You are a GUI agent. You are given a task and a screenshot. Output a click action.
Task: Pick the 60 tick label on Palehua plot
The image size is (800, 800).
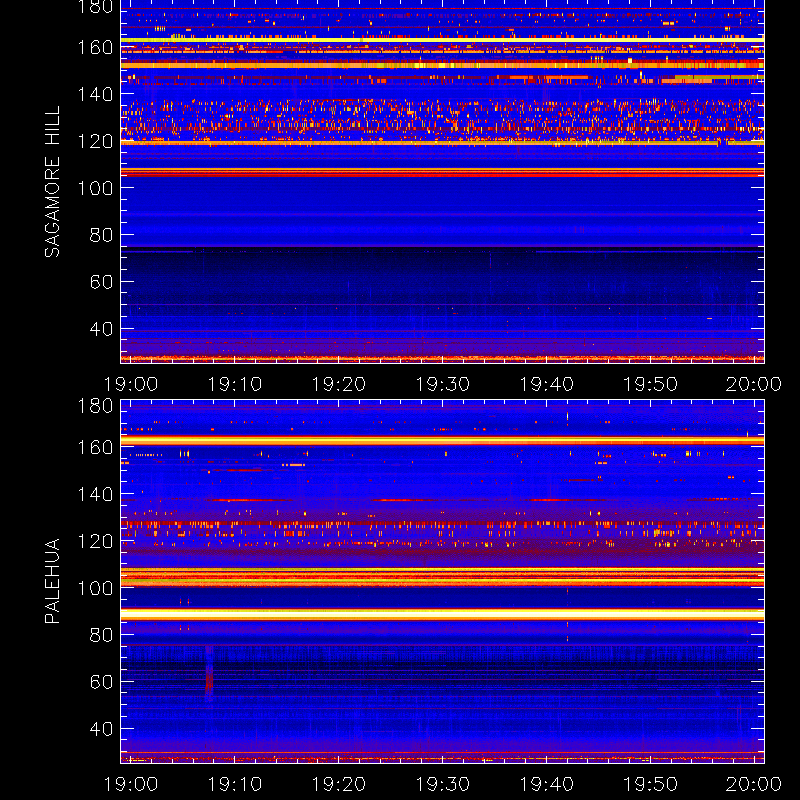coord(101,682)
